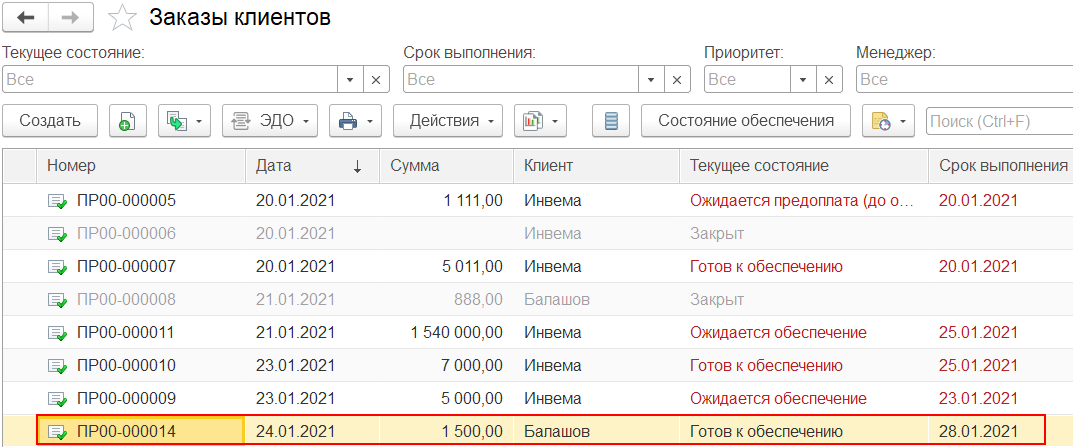Open the ЭДО menu
Image resolution: width=1073 pixels, height=447 pixels.
coord(269,121)
